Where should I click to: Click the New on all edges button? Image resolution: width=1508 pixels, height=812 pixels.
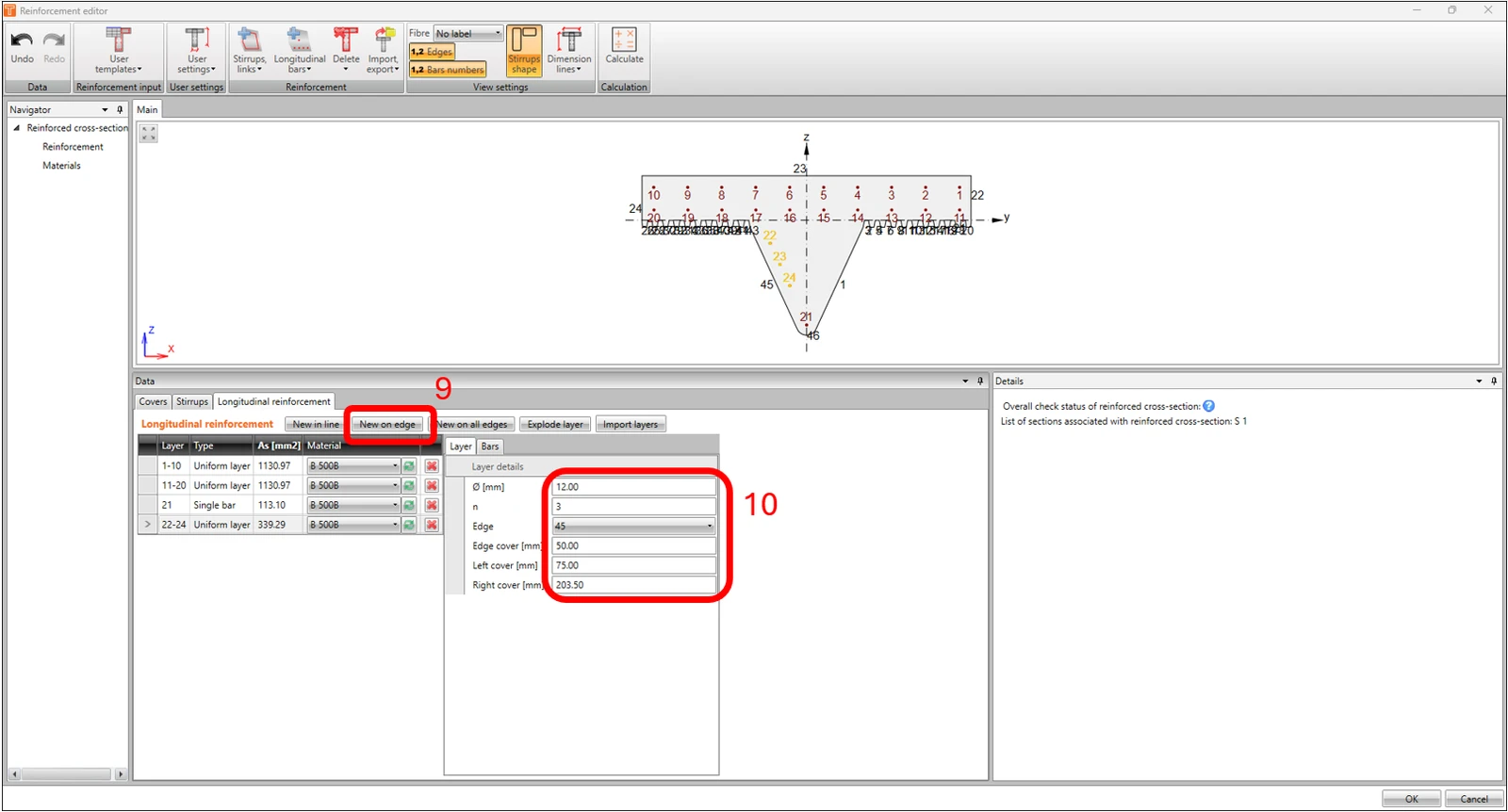pos(472,425)
